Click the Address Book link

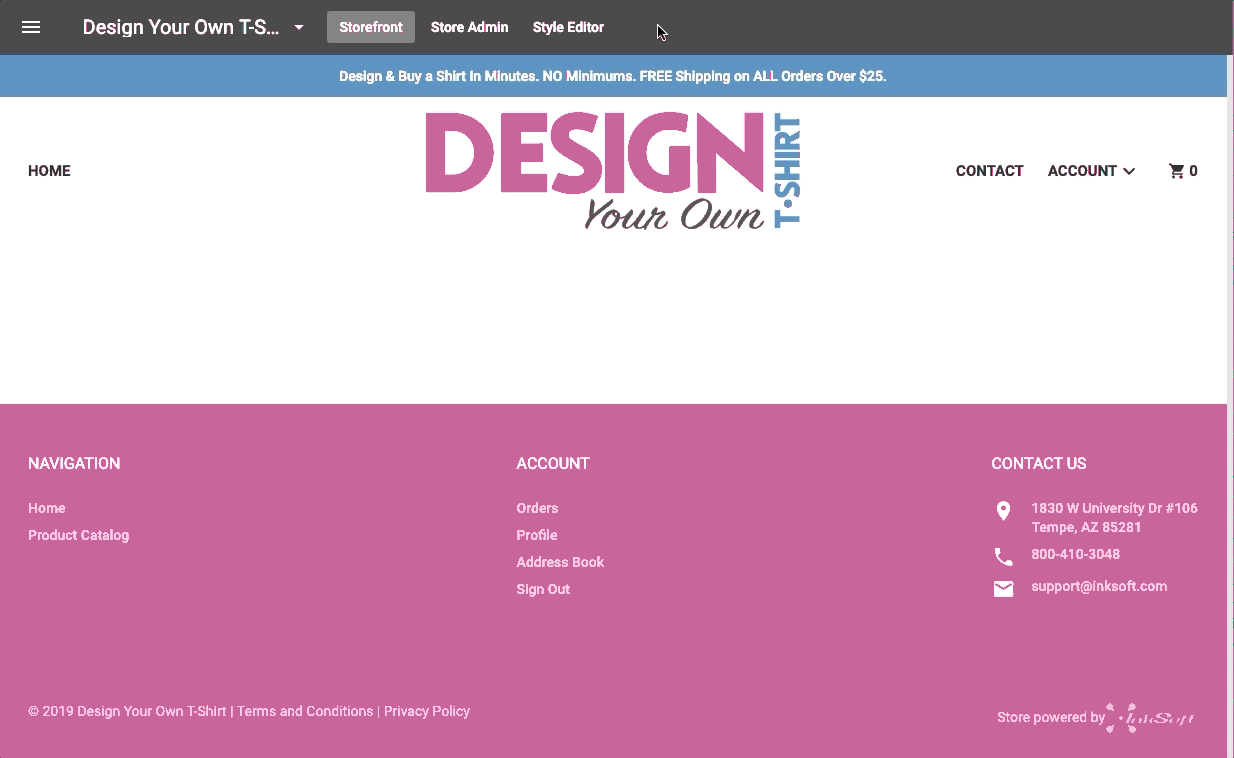tap(560, 562)
